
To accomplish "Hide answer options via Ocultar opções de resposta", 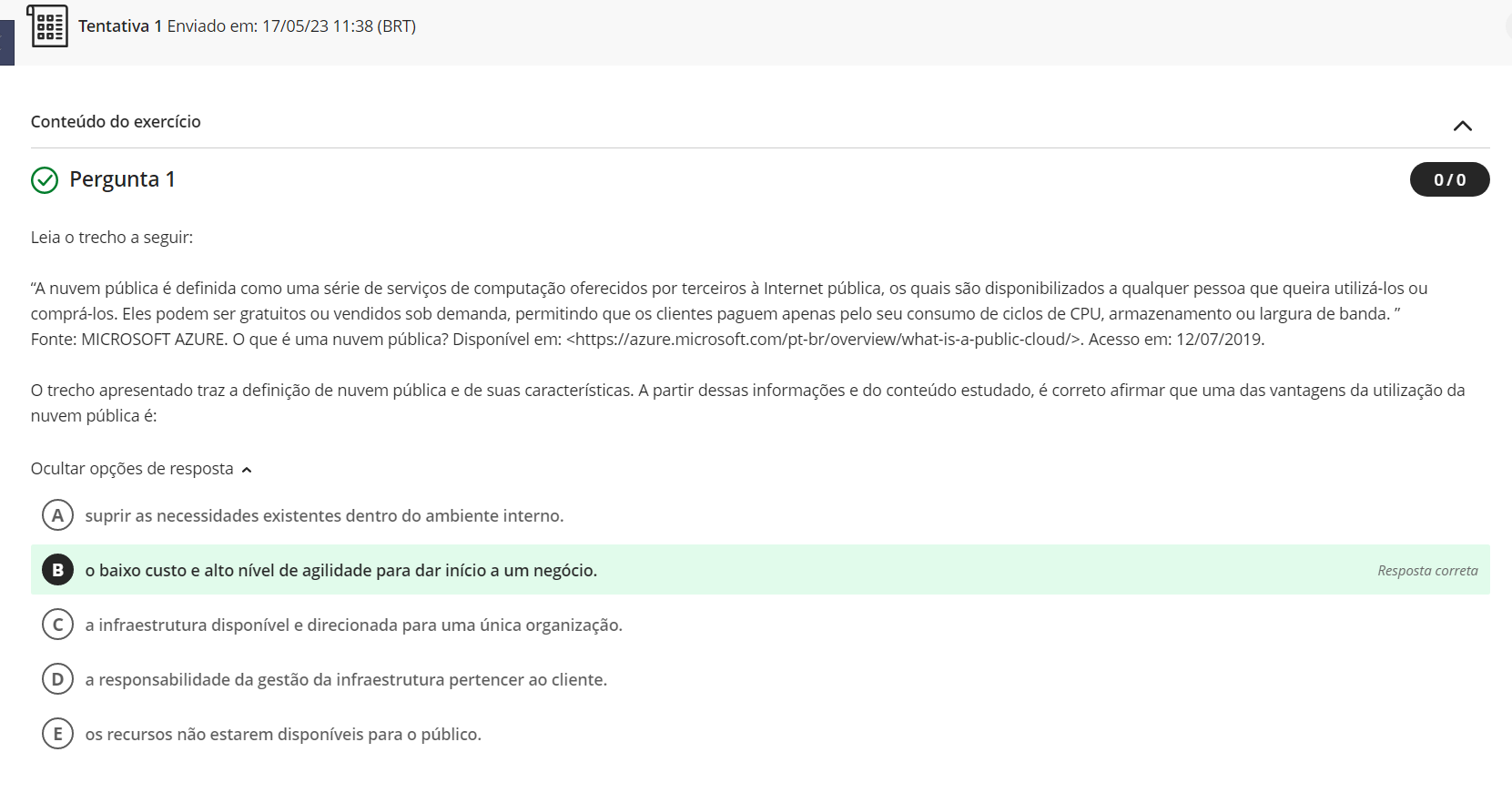I will 141,469.
